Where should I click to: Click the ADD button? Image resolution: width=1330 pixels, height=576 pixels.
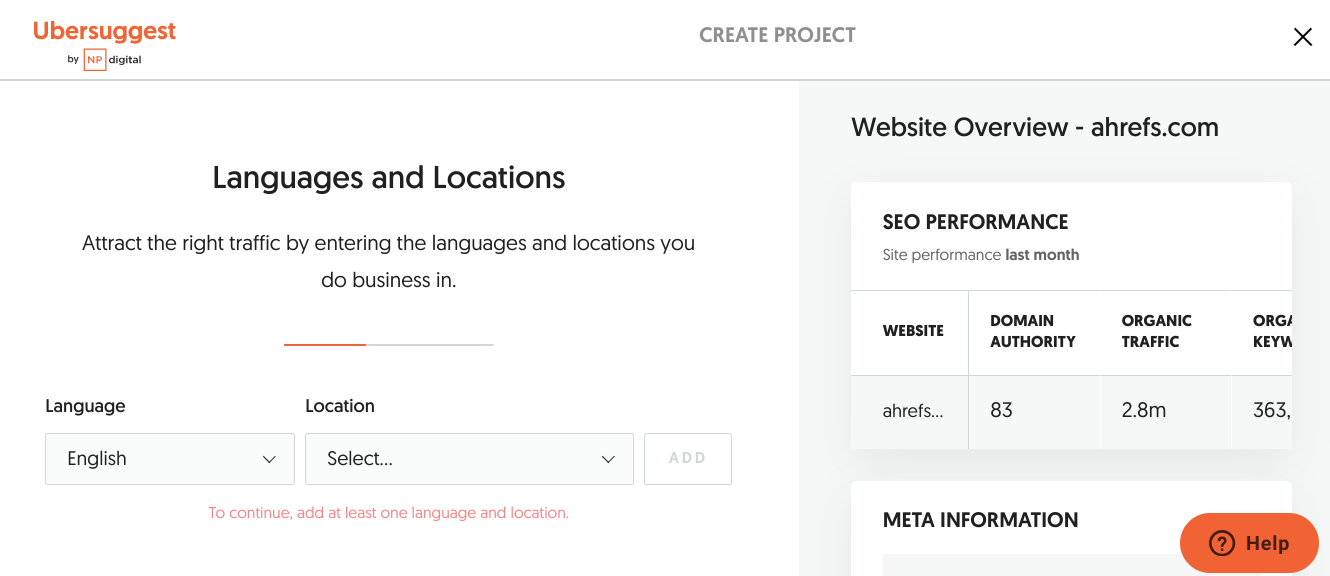pyautogui.click(x=688, y=459)
